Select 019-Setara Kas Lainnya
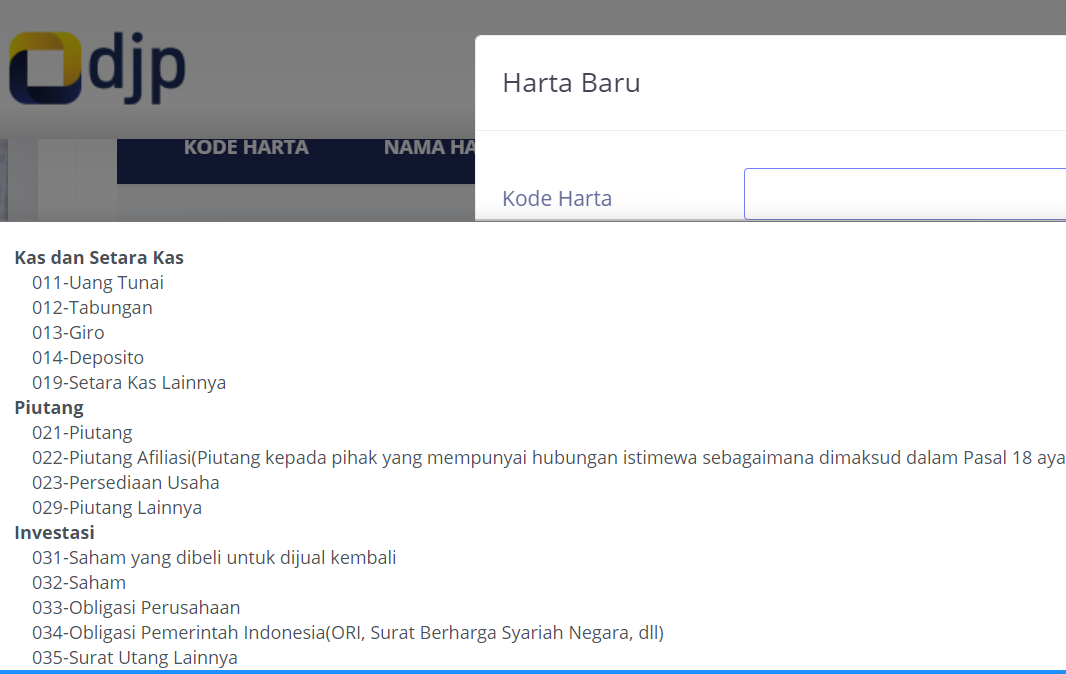This screenshot has height=674, width=1066. click(129, 382)
